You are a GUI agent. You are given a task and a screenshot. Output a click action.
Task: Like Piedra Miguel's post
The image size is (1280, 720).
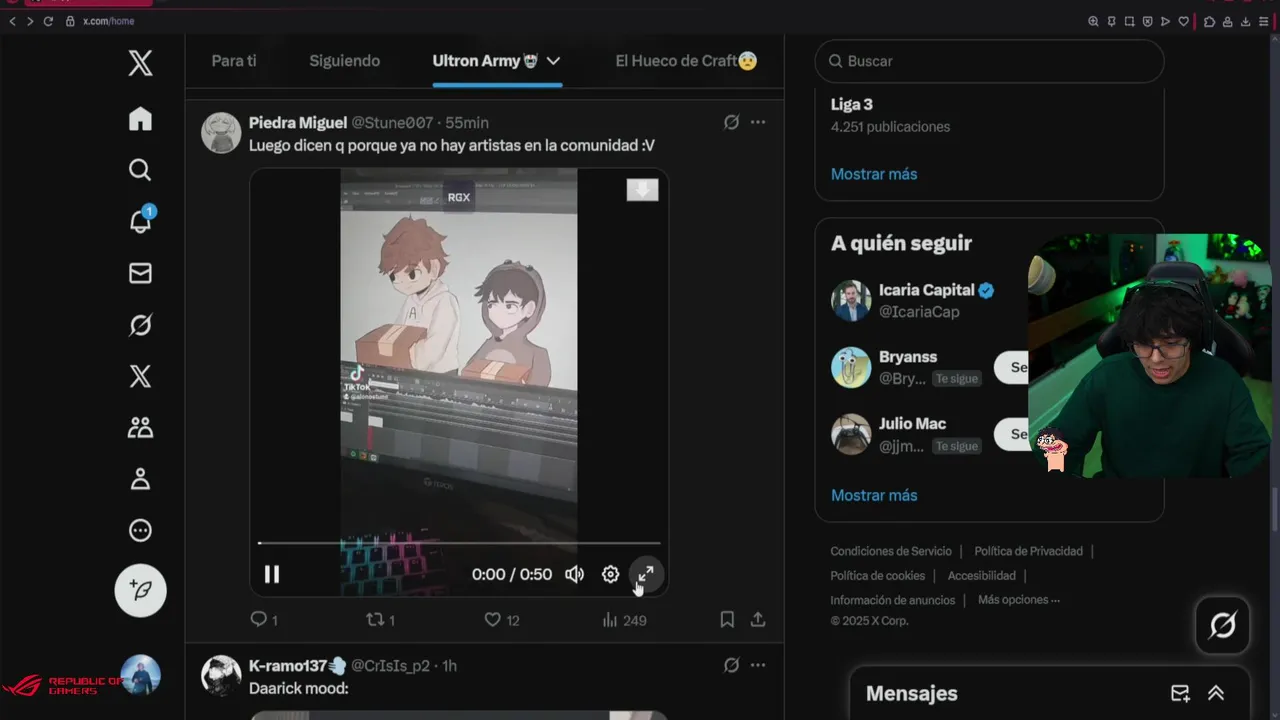501,620
